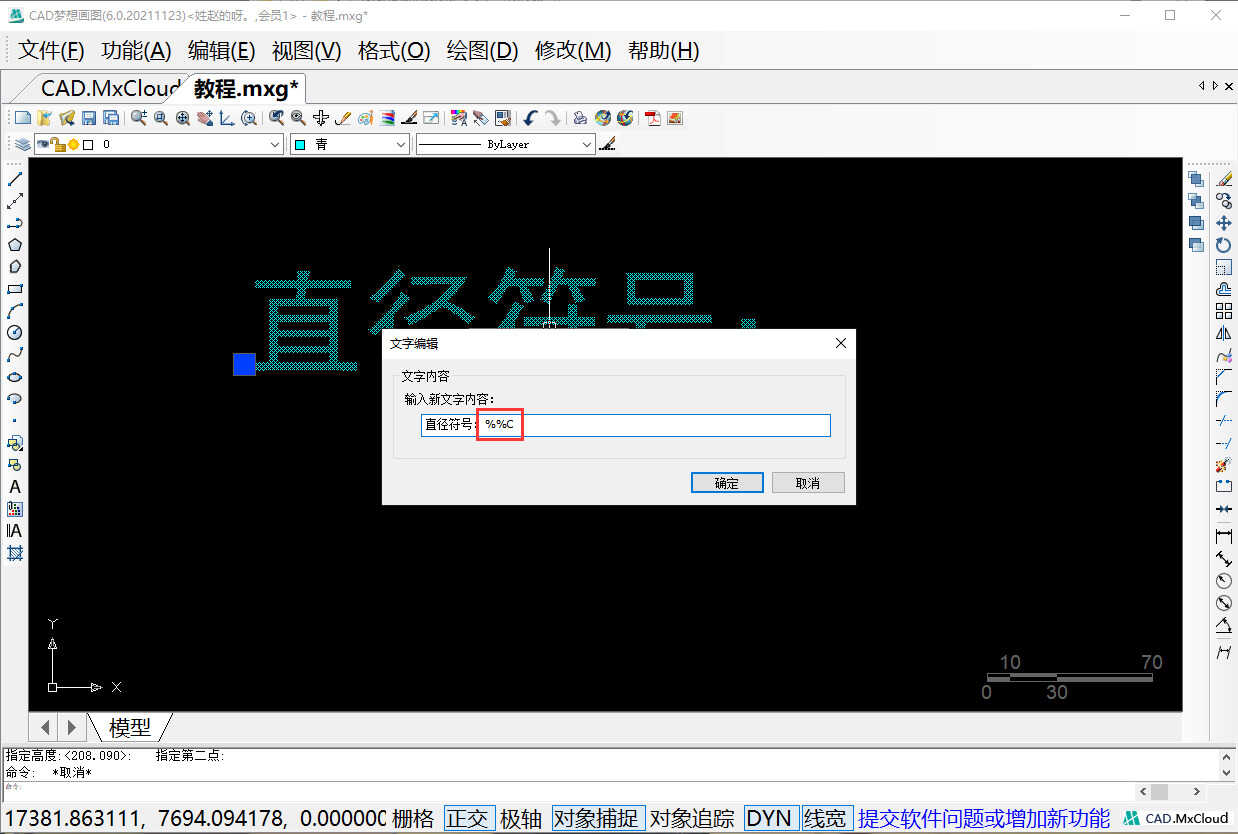The height and width of the screenshot is (834, 1238).
Task: Select the Linear dimension tool
Action: [1224, 537]
